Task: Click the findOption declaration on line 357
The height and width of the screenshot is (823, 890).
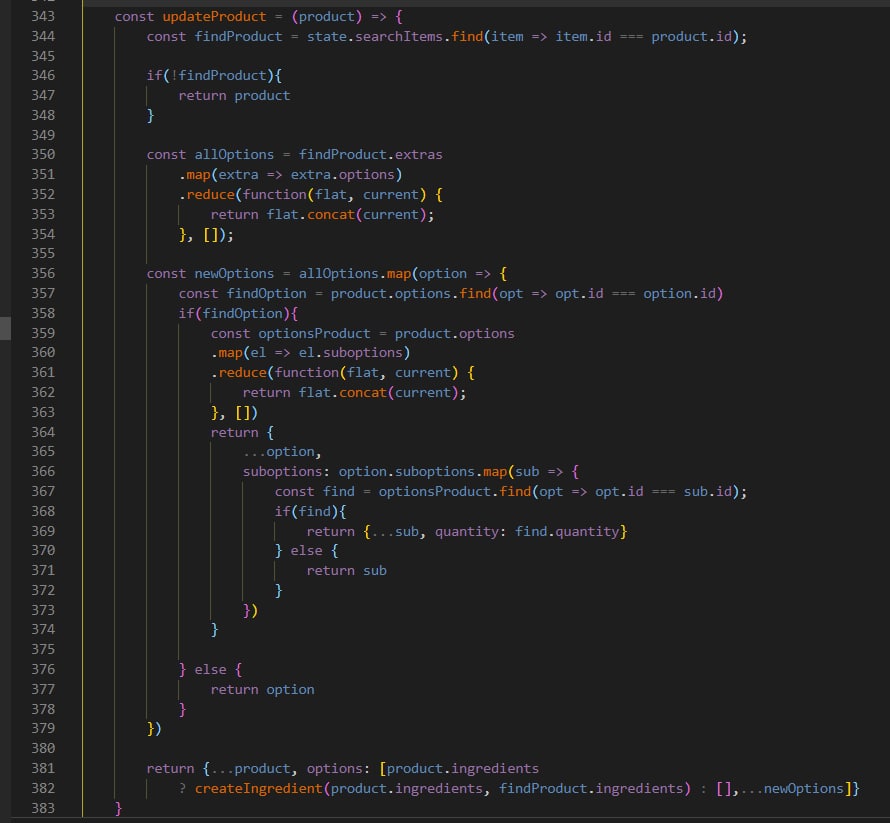Action: 266,293
